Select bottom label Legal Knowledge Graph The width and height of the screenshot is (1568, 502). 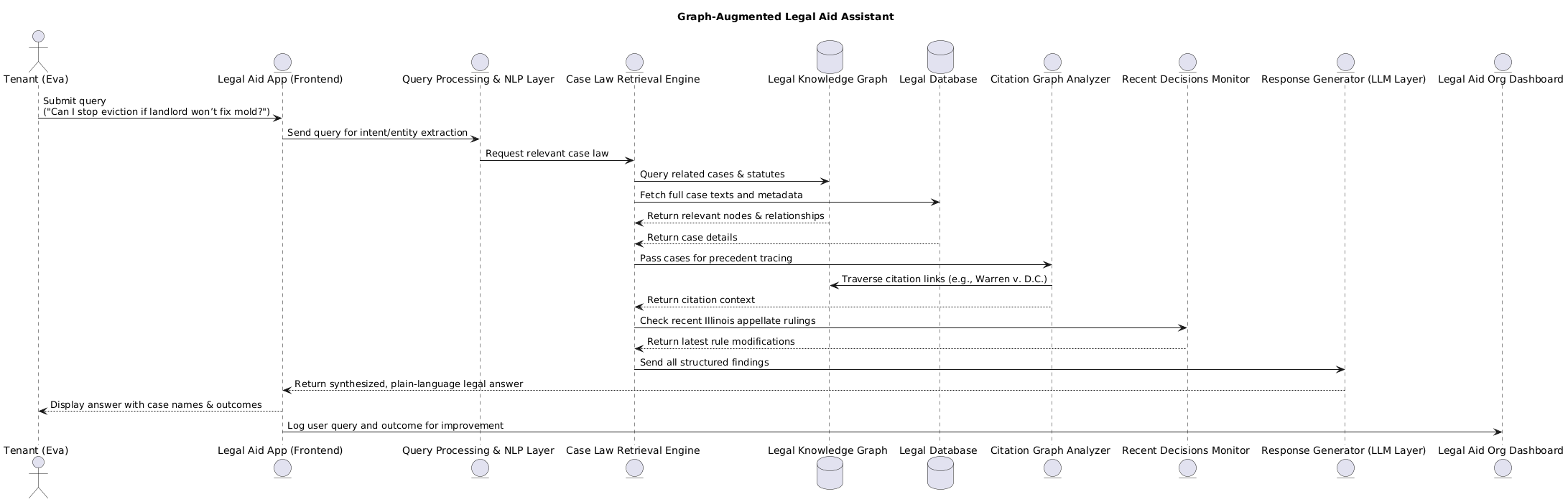[827, 450]
